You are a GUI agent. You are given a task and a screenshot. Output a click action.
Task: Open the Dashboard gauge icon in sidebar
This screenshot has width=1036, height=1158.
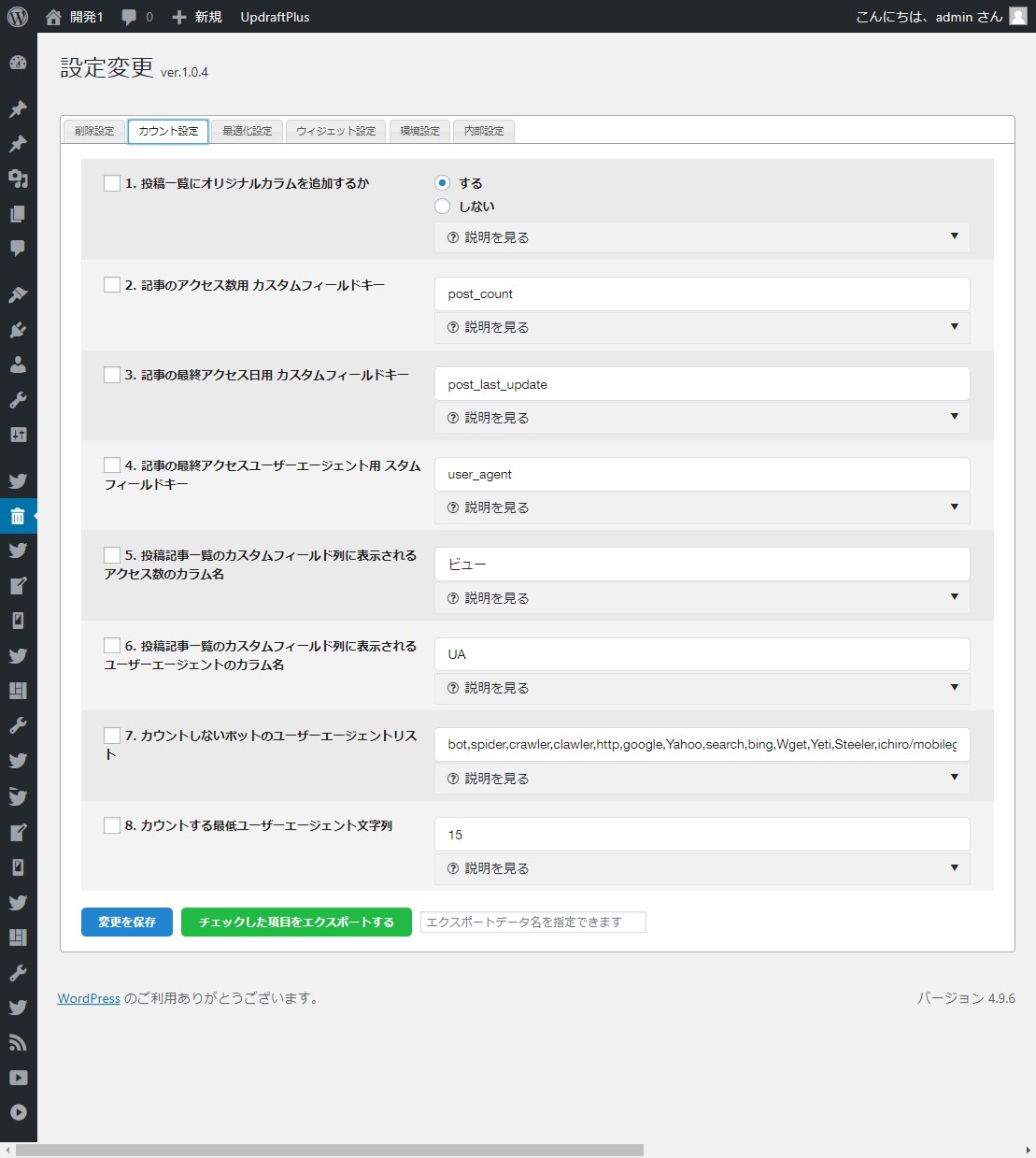[x=18, y=64]
